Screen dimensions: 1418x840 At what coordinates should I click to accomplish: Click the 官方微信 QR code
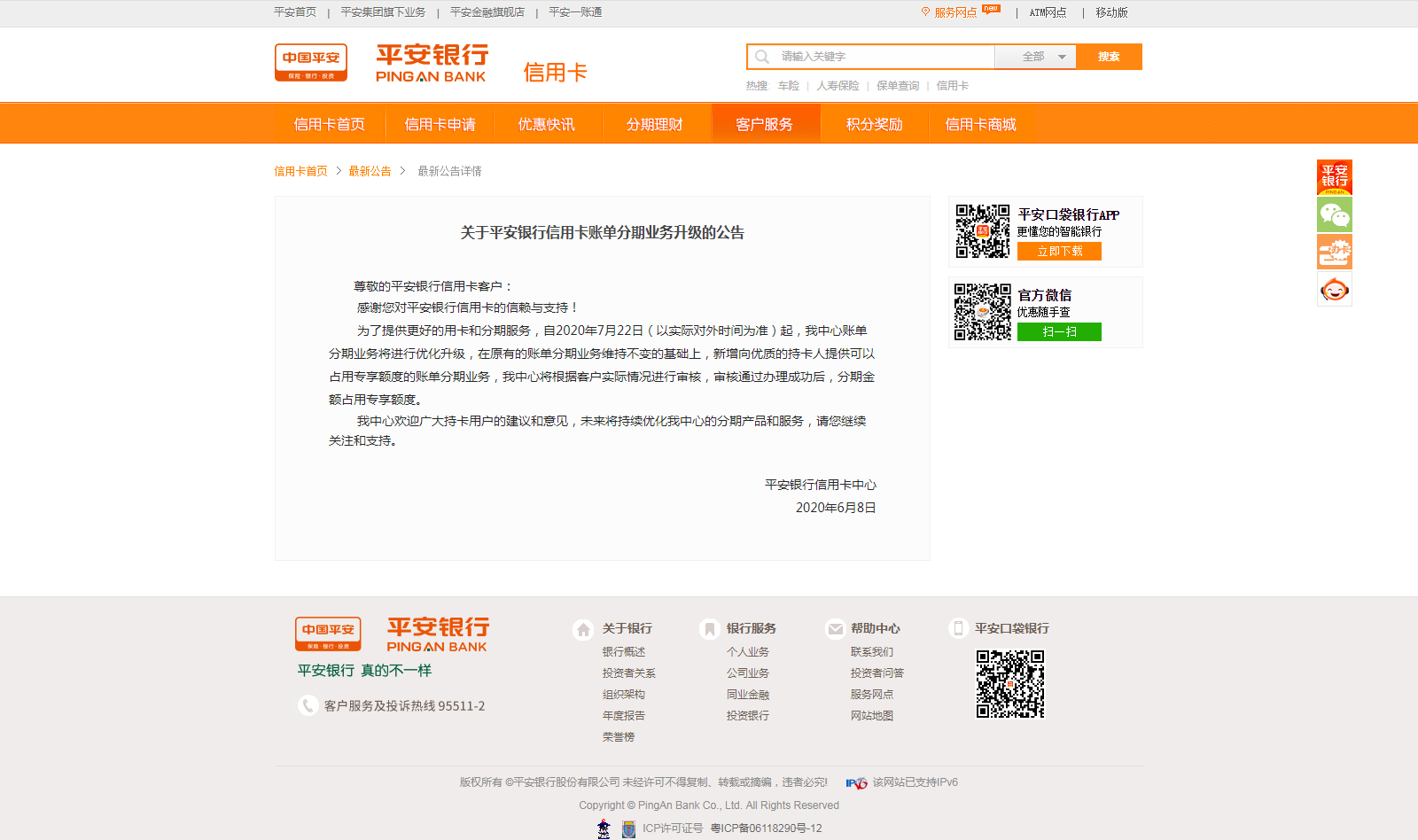pyautogui.click(x=982, y=312)
